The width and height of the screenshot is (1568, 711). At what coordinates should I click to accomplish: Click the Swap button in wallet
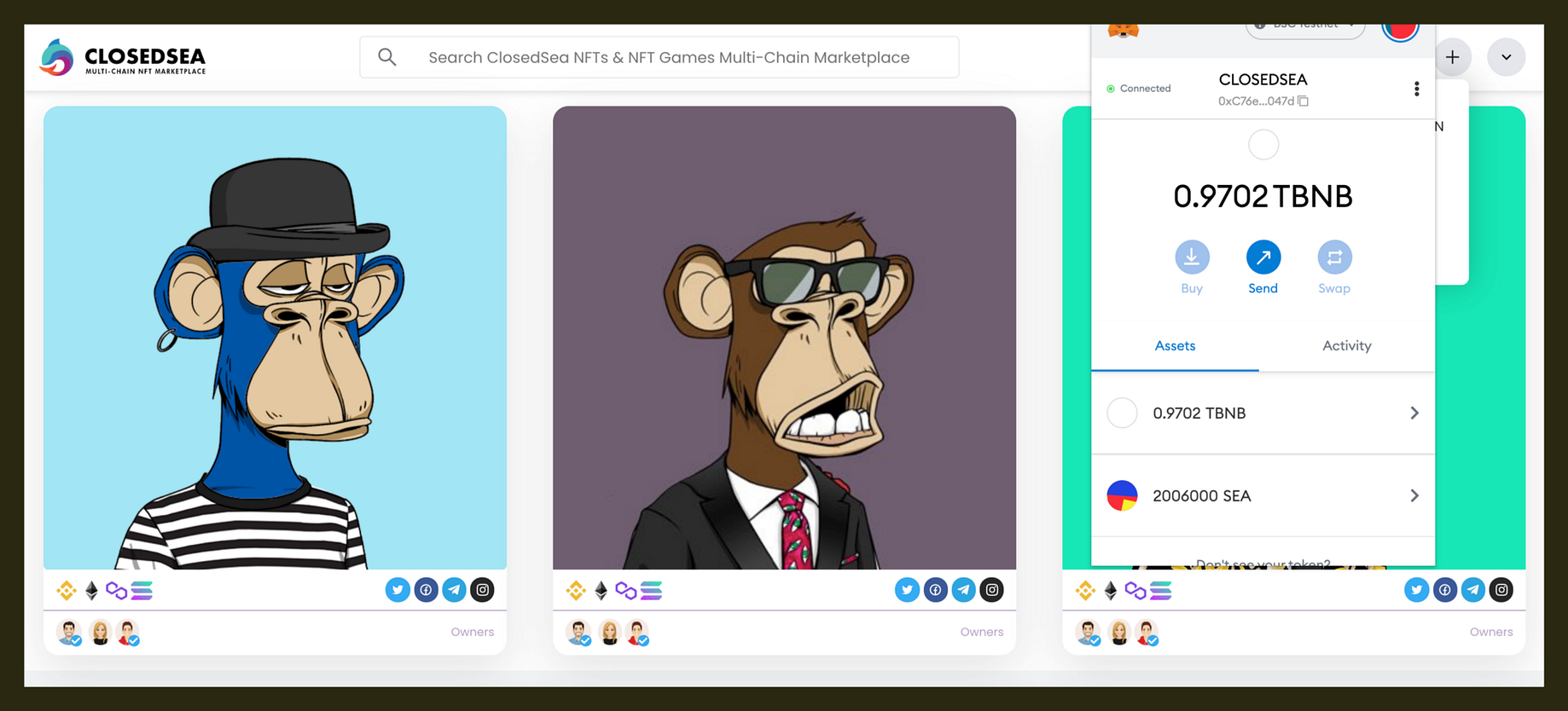pos(1334,268)
